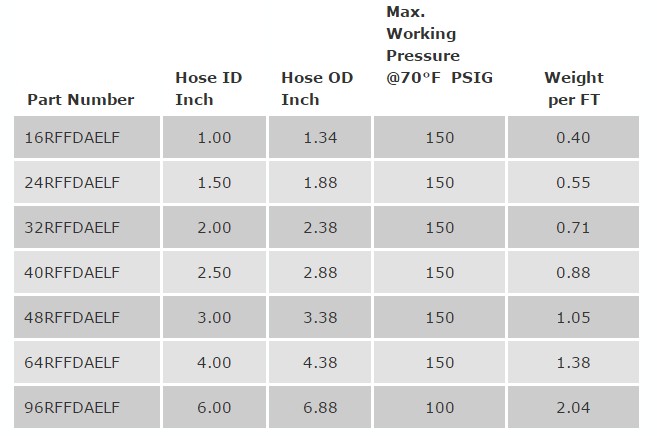Select the 1.34 hose OD cell
The image size is (657, 436).
tap(320, 137)
